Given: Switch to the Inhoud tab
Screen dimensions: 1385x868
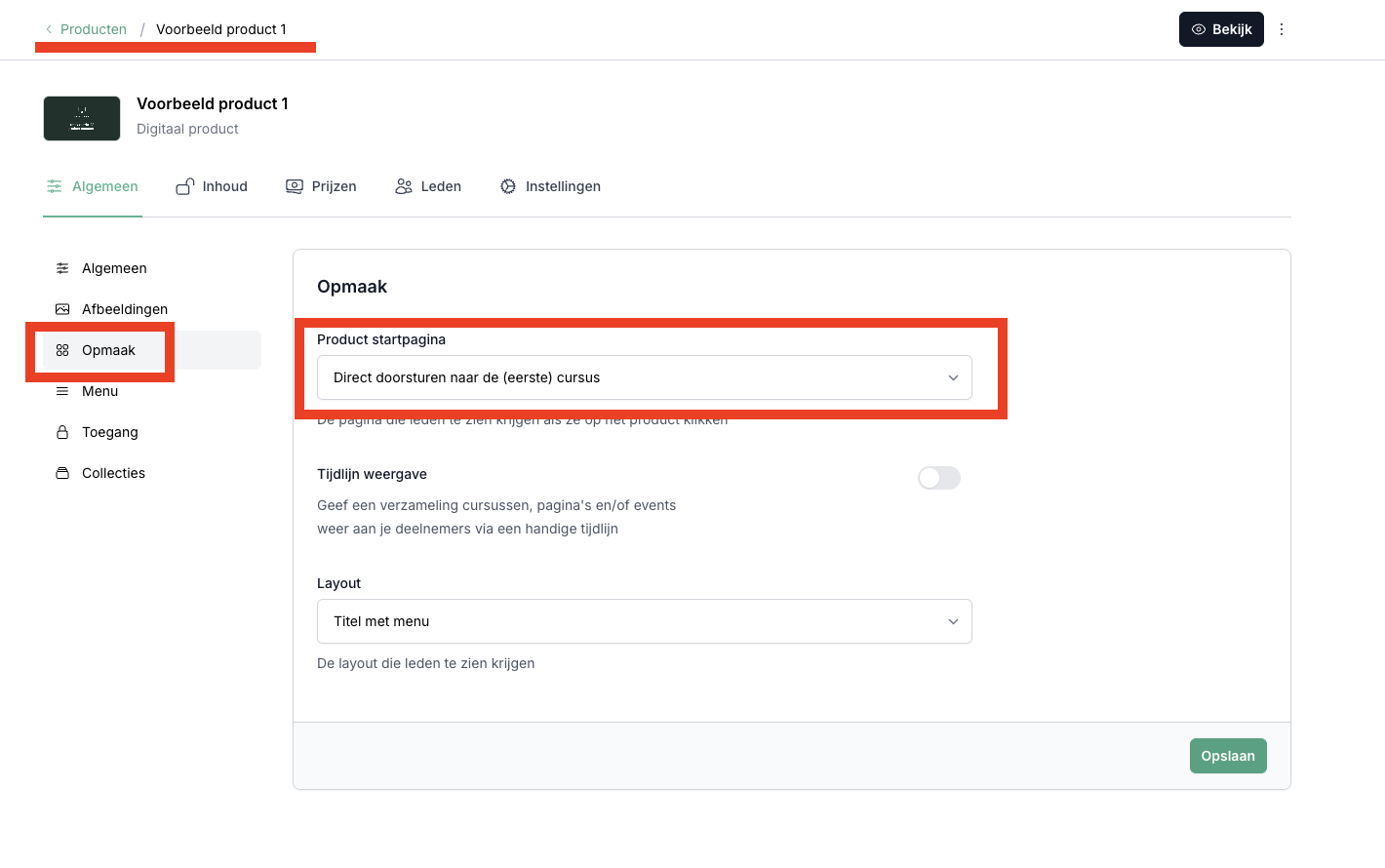Looking at the screenshot, I should (212, 186).
